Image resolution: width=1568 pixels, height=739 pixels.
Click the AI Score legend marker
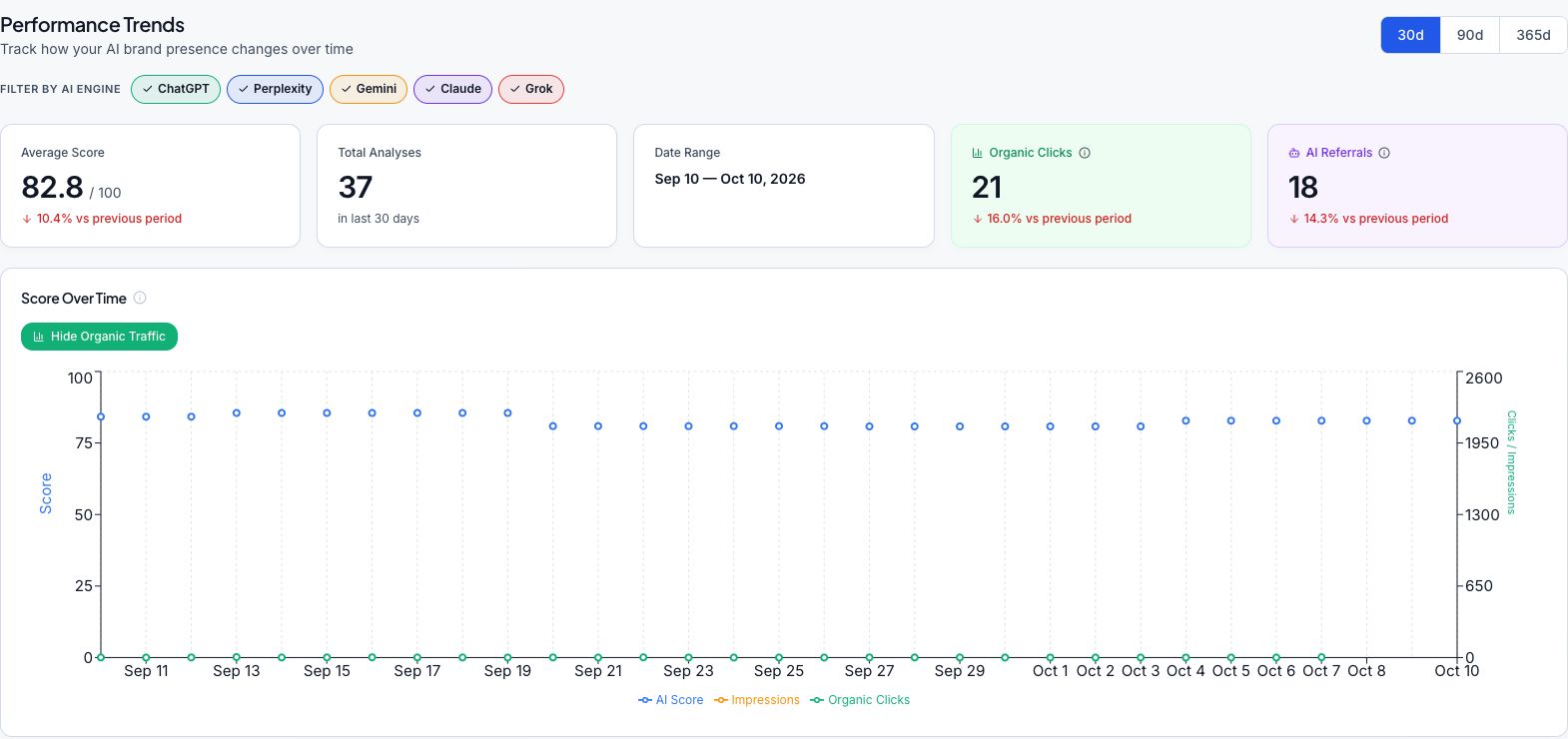click(x=645, y=700)
